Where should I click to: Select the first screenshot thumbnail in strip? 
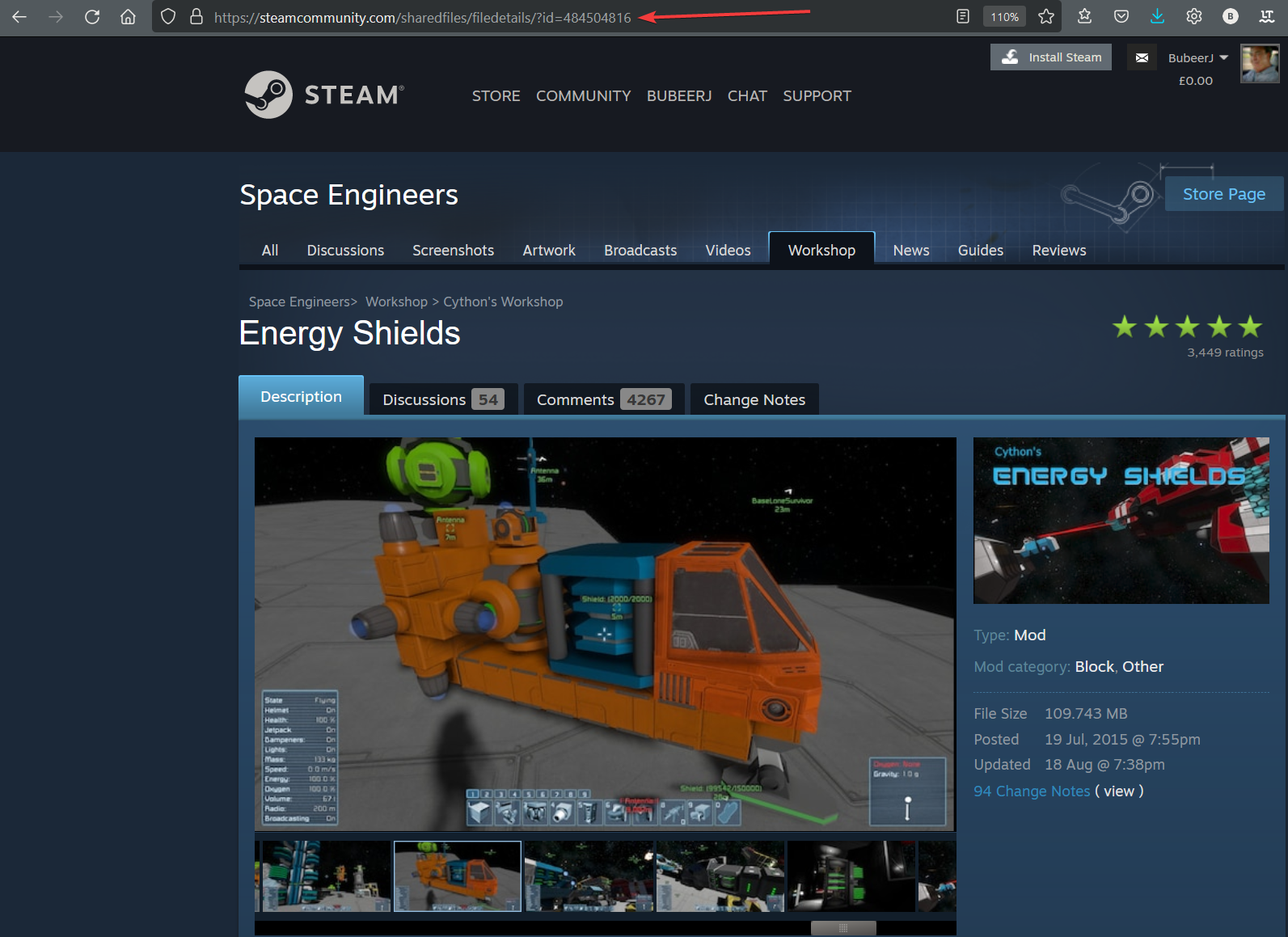(326, 876)
